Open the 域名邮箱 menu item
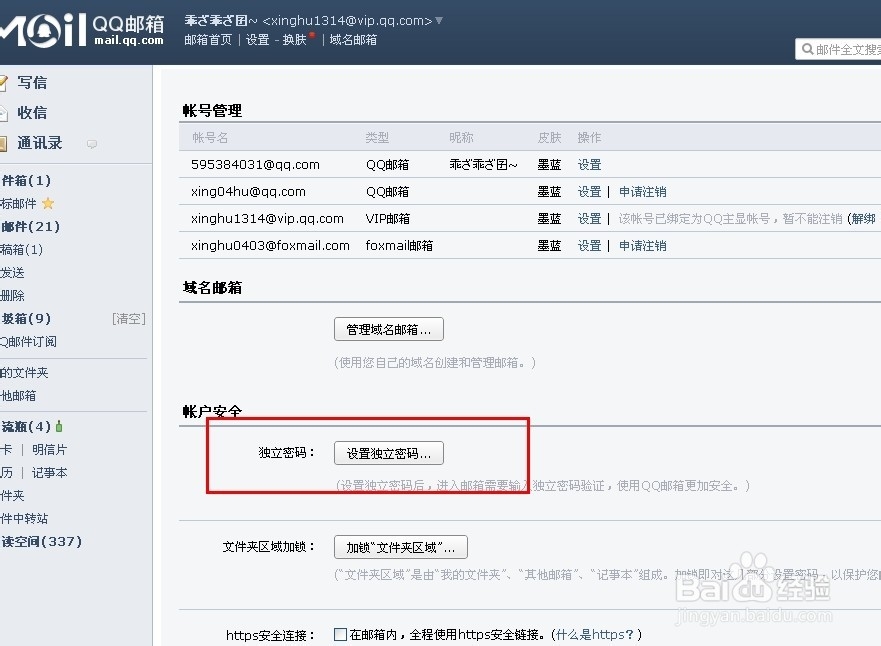Screen dimensions: 881x646 point(353,40)
